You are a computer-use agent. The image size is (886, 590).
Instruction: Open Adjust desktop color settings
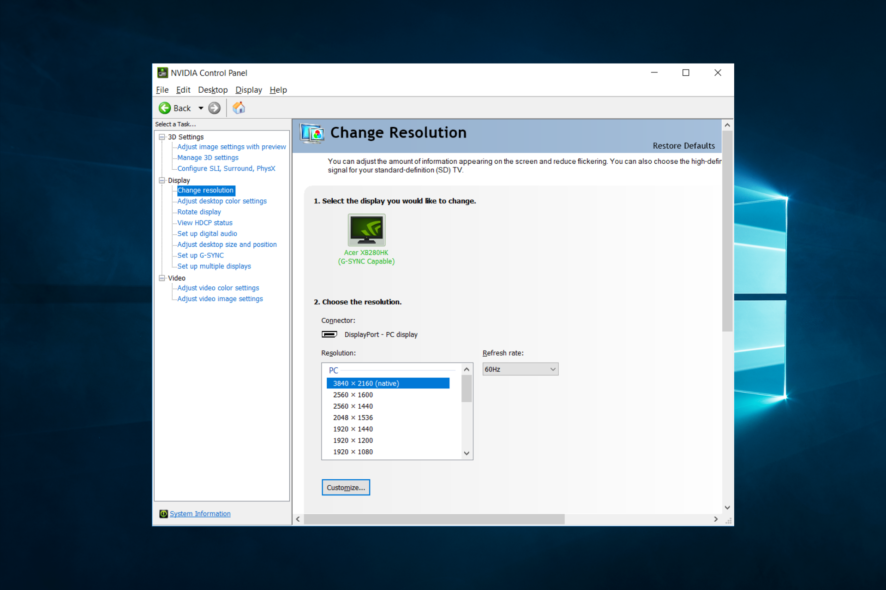[x=222, y=201]
